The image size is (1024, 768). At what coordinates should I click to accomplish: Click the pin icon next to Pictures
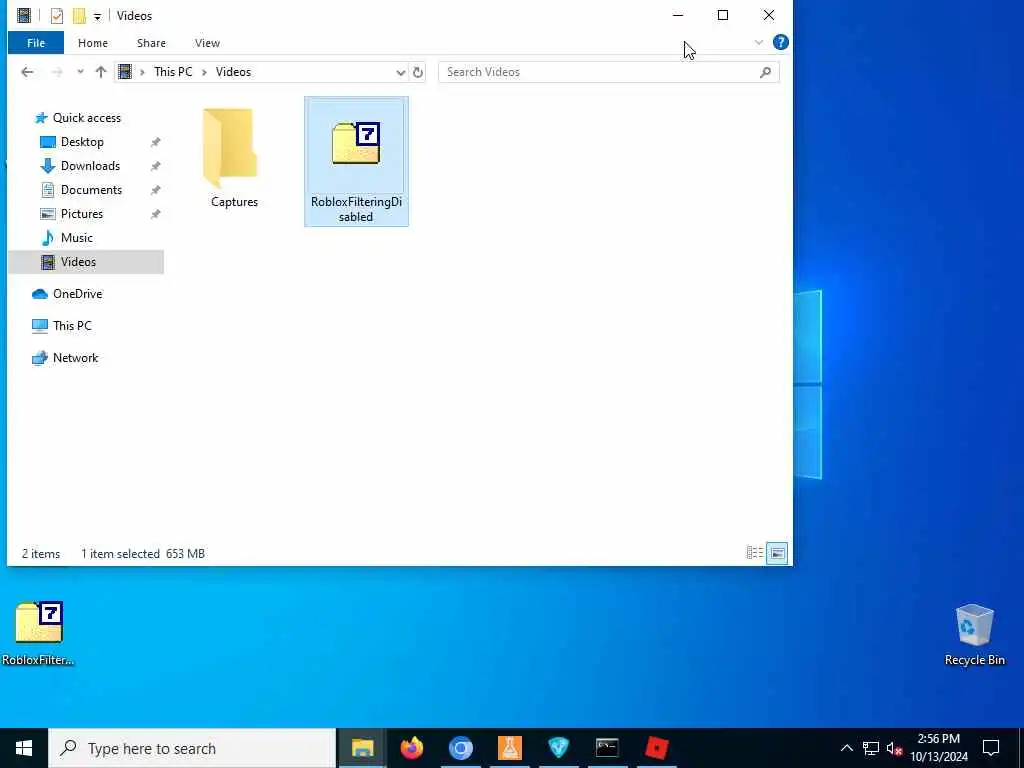point(155,214)
